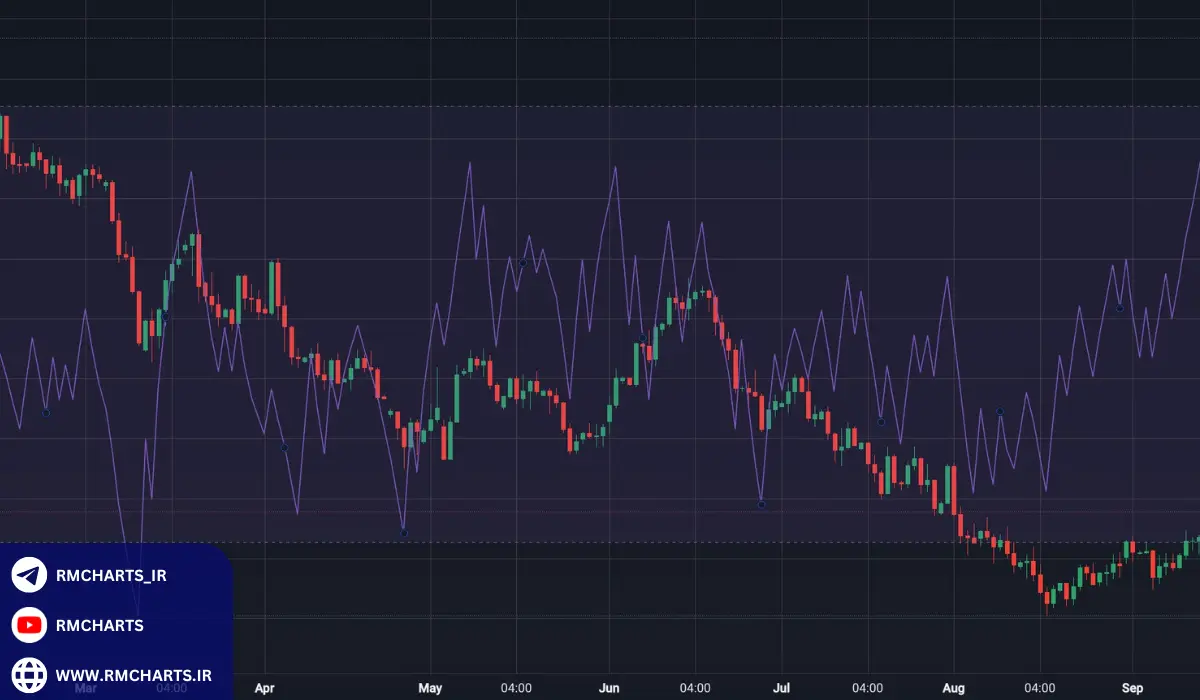1200x700 pixels.
Task: Click the red YouTube play icon
Action: (x=29, y=625)
